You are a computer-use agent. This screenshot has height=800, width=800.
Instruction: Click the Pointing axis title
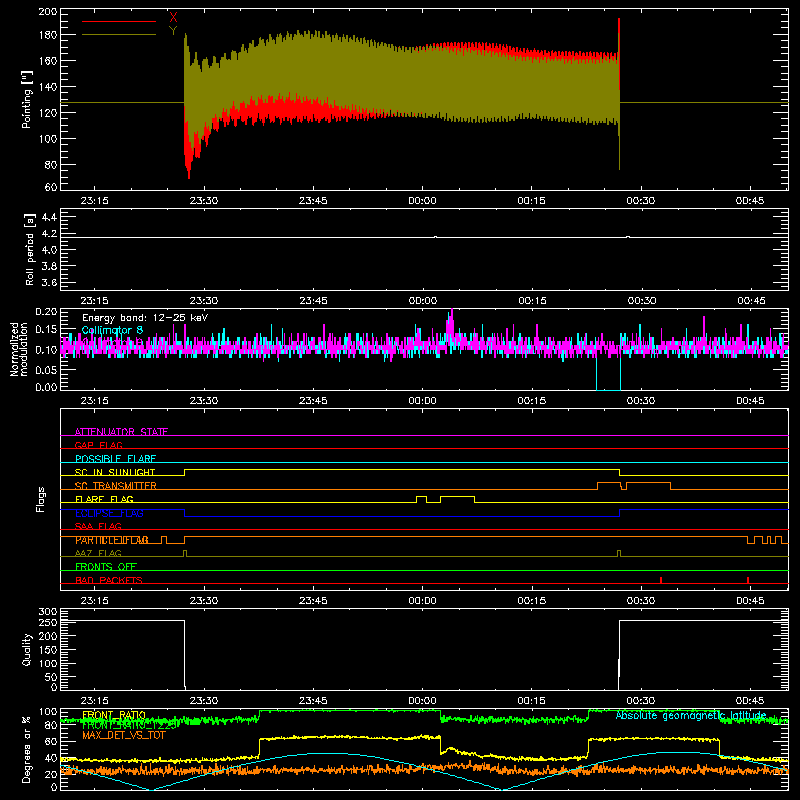(27, 99)
